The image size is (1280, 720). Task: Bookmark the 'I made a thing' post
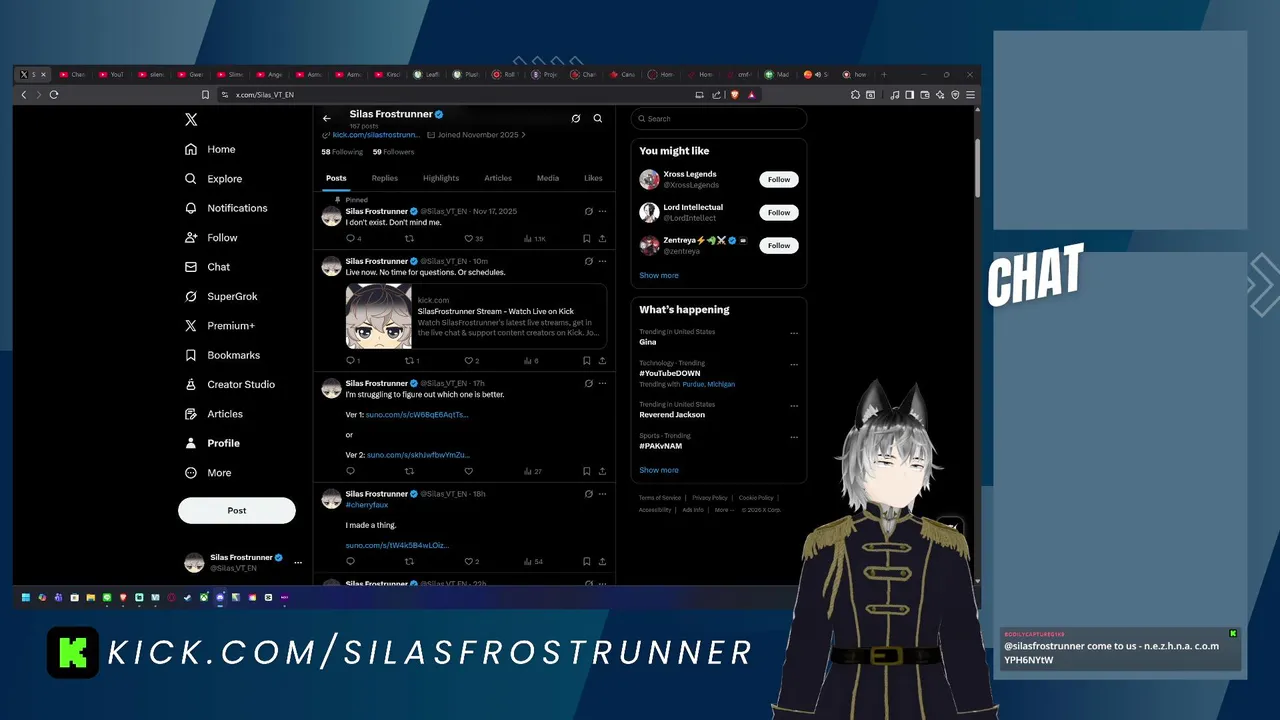(x=587, y=562)
